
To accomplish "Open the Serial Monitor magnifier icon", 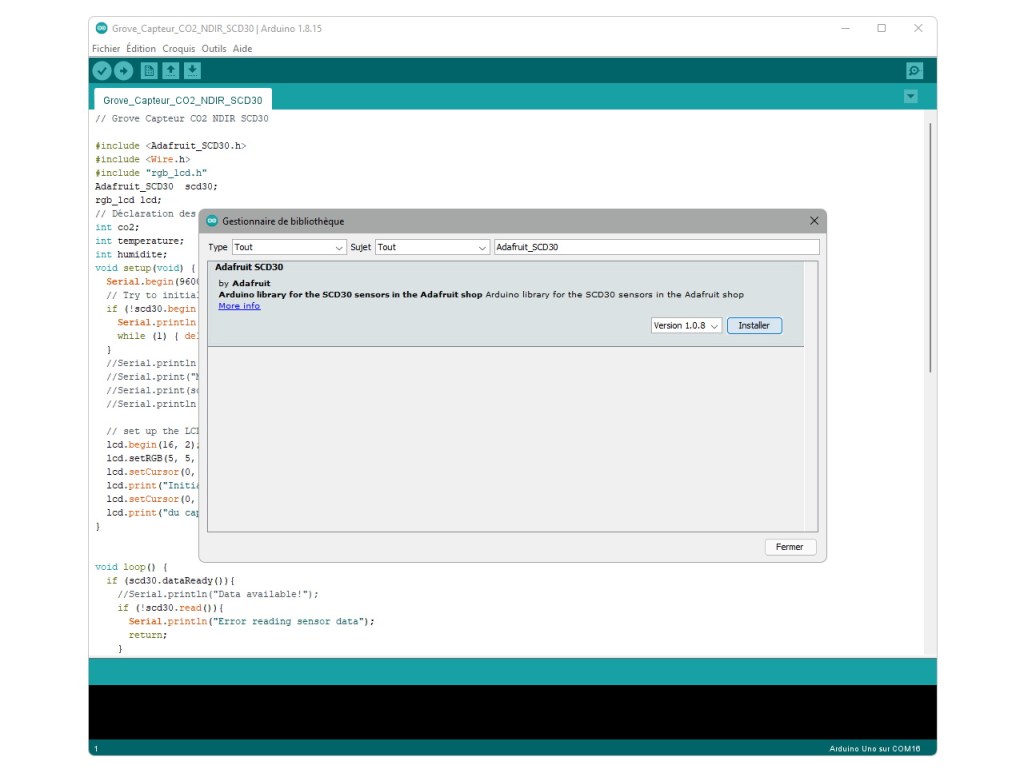I will [913, 71].
